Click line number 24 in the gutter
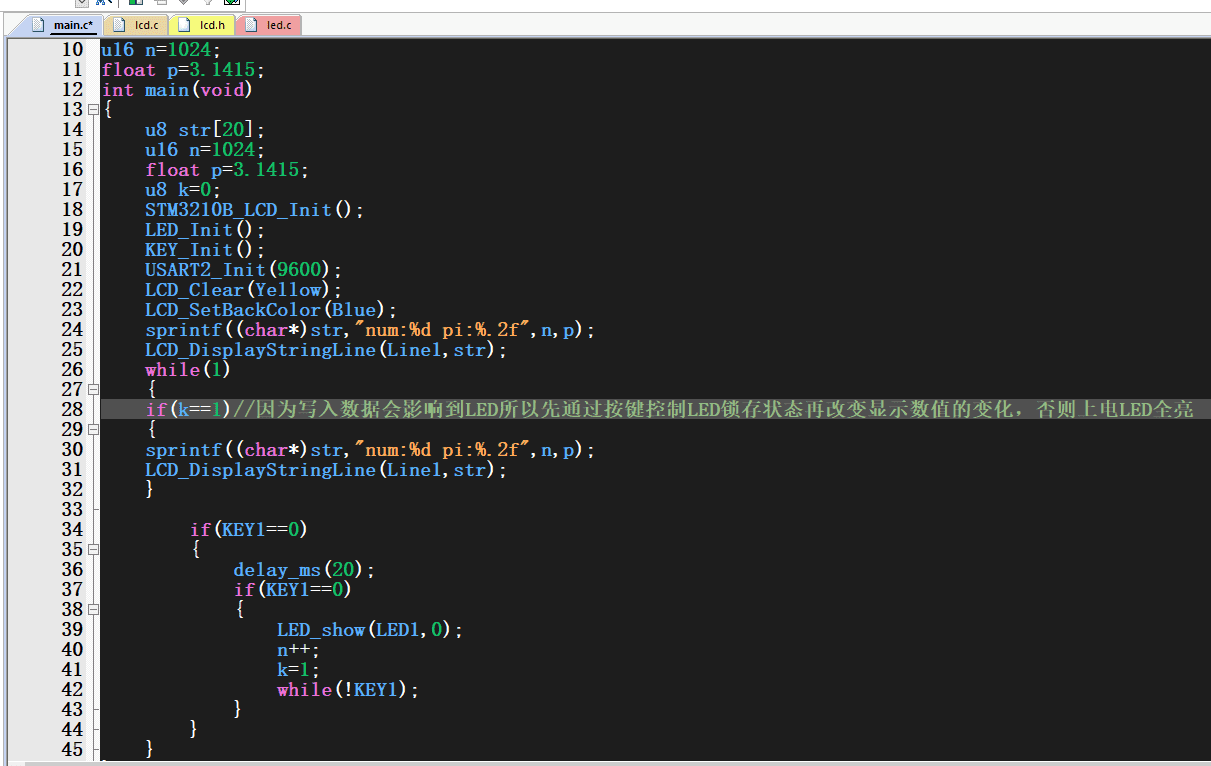The height and width of the screenshot is (766, 1211). click(72, 329)
